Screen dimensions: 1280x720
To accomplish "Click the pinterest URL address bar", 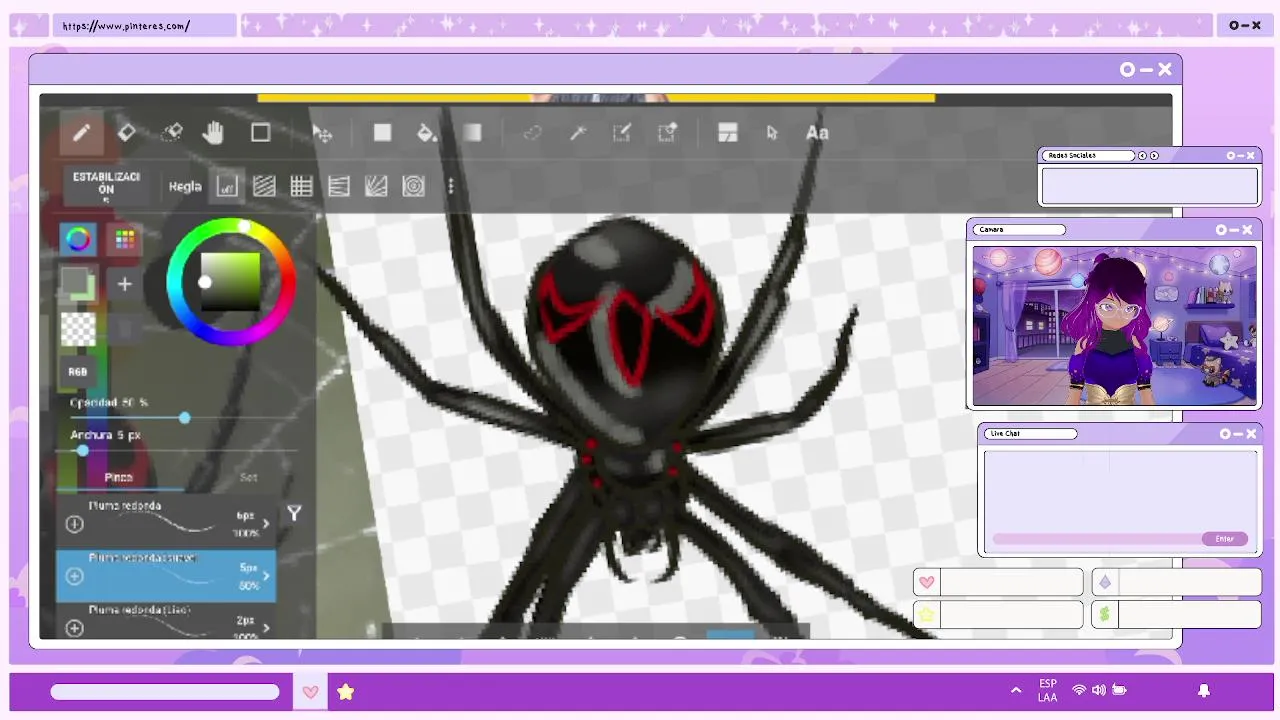I will tap(145, 26).
